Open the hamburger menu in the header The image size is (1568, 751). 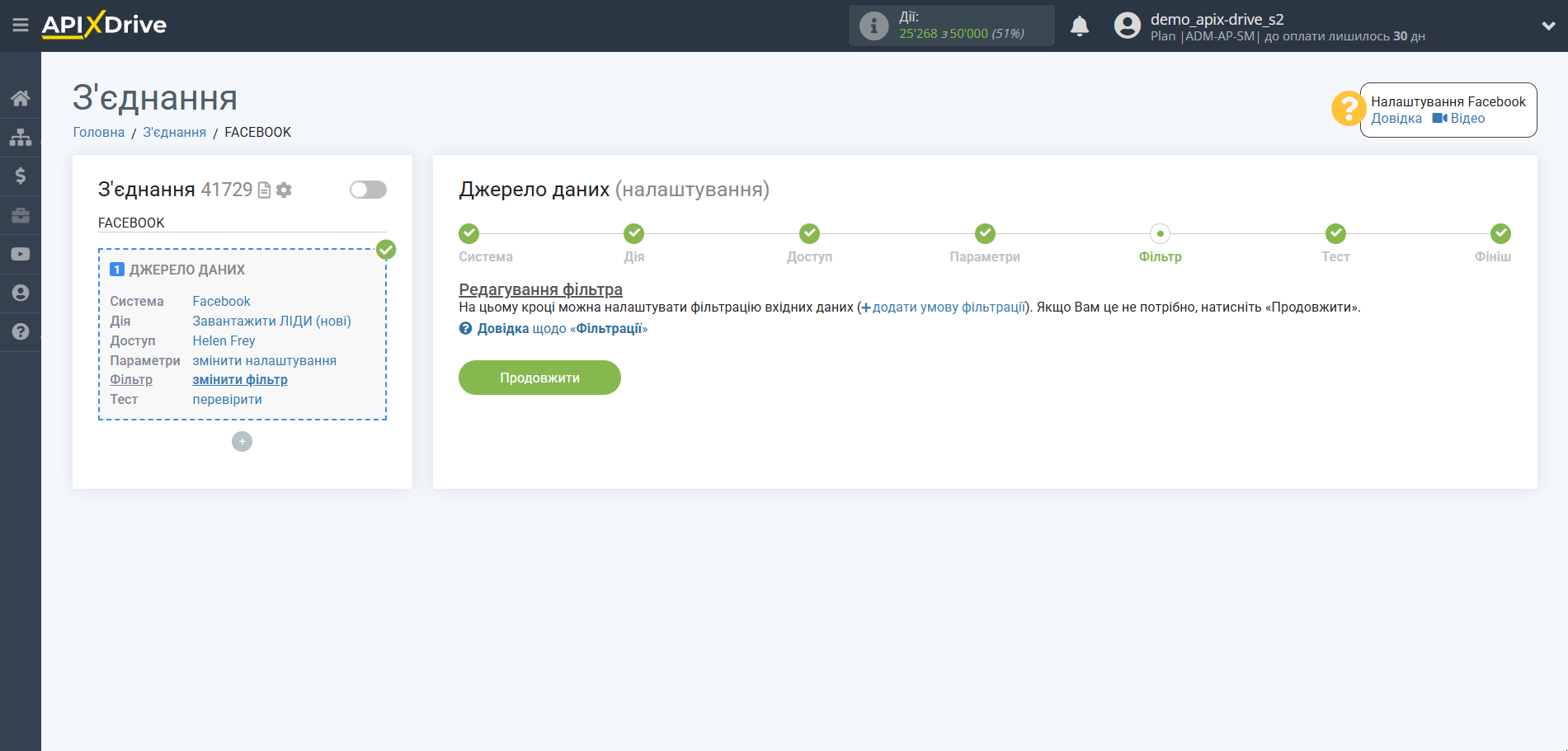point(21,26)
